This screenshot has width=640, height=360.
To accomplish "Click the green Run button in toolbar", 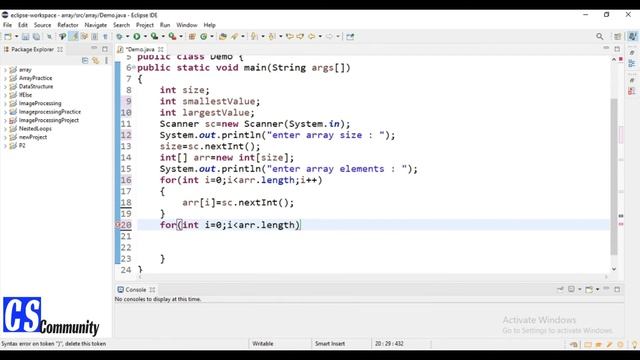I will [137, 37].
